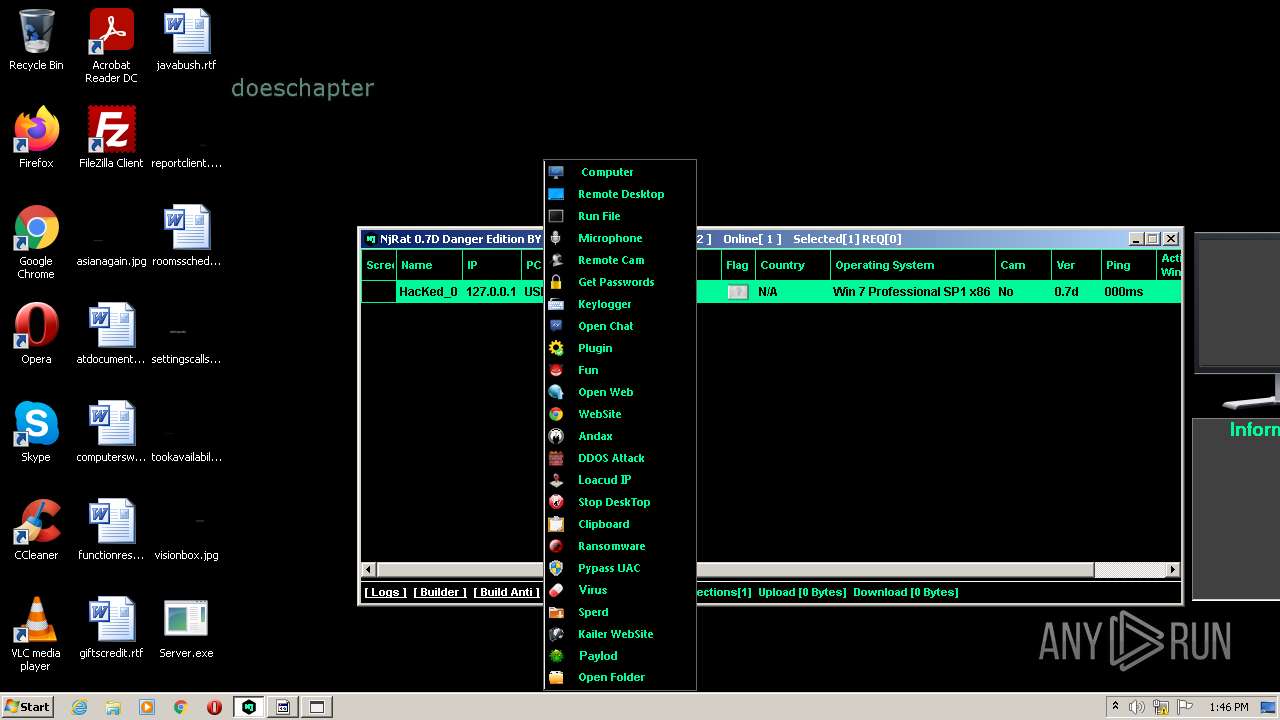Click the IP column header
The image size is (1280, 720).
[x=491, y=265]
